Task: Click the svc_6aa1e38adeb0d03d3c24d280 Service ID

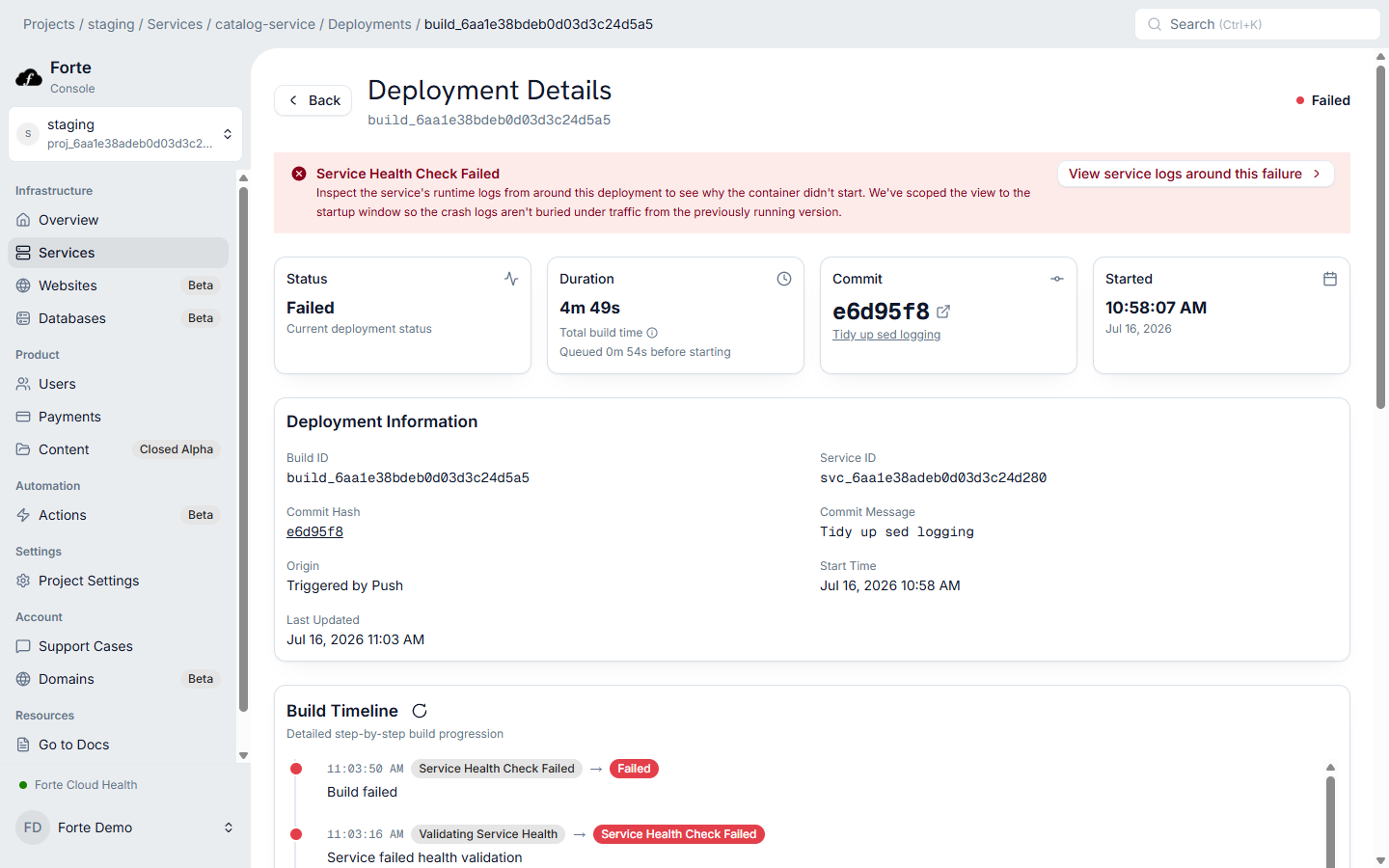Action: (x=933, y=477)
